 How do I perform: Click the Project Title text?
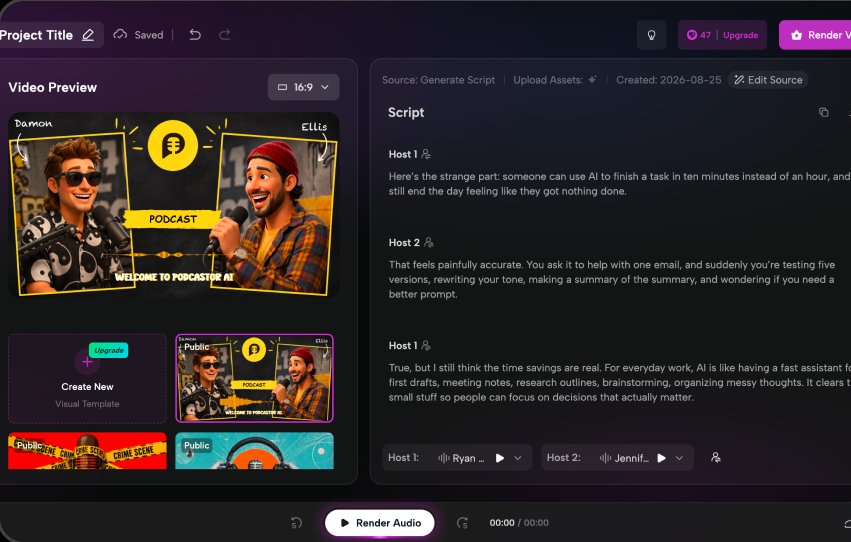point(36,35)
